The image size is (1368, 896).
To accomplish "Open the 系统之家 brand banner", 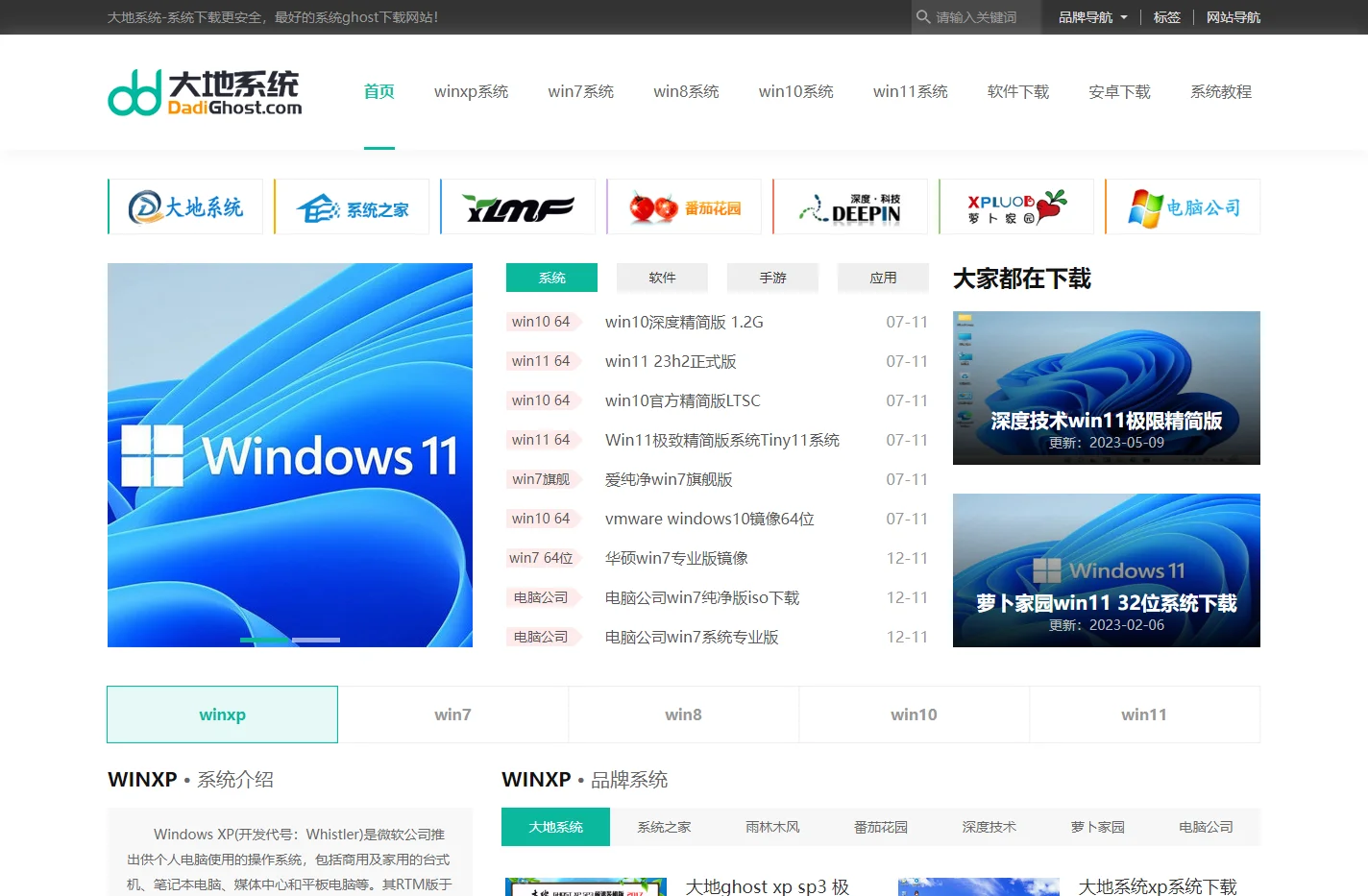I will (x=352, y=206).
